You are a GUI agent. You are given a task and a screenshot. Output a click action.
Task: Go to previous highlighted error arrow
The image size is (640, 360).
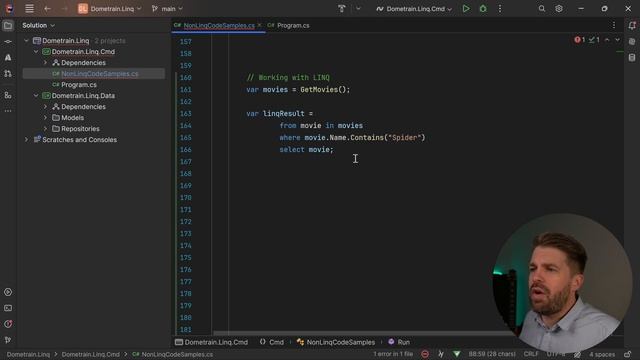click(x=607, y=40)
